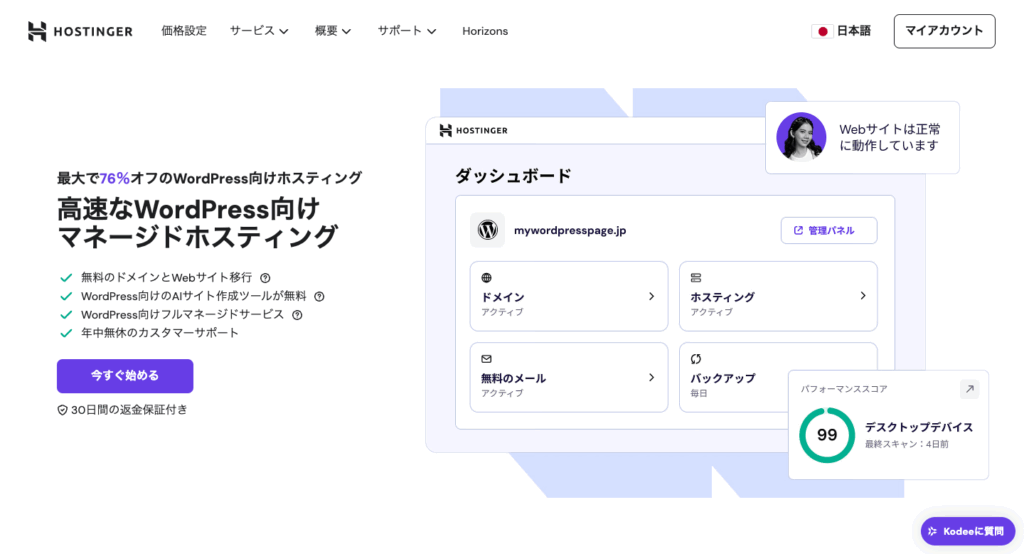Select the 日本語 language option
The height and width of the screenshot is (554, 1024).
pos(854,31)
